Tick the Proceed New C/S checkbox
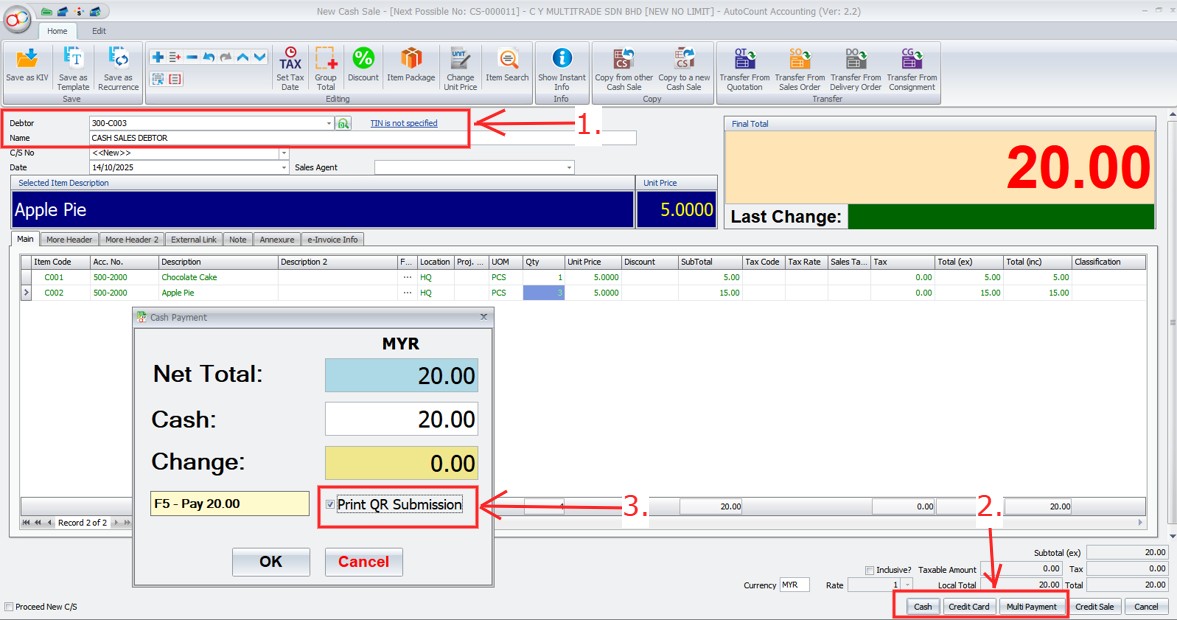1177x620 pixels. tap(9, 607)
